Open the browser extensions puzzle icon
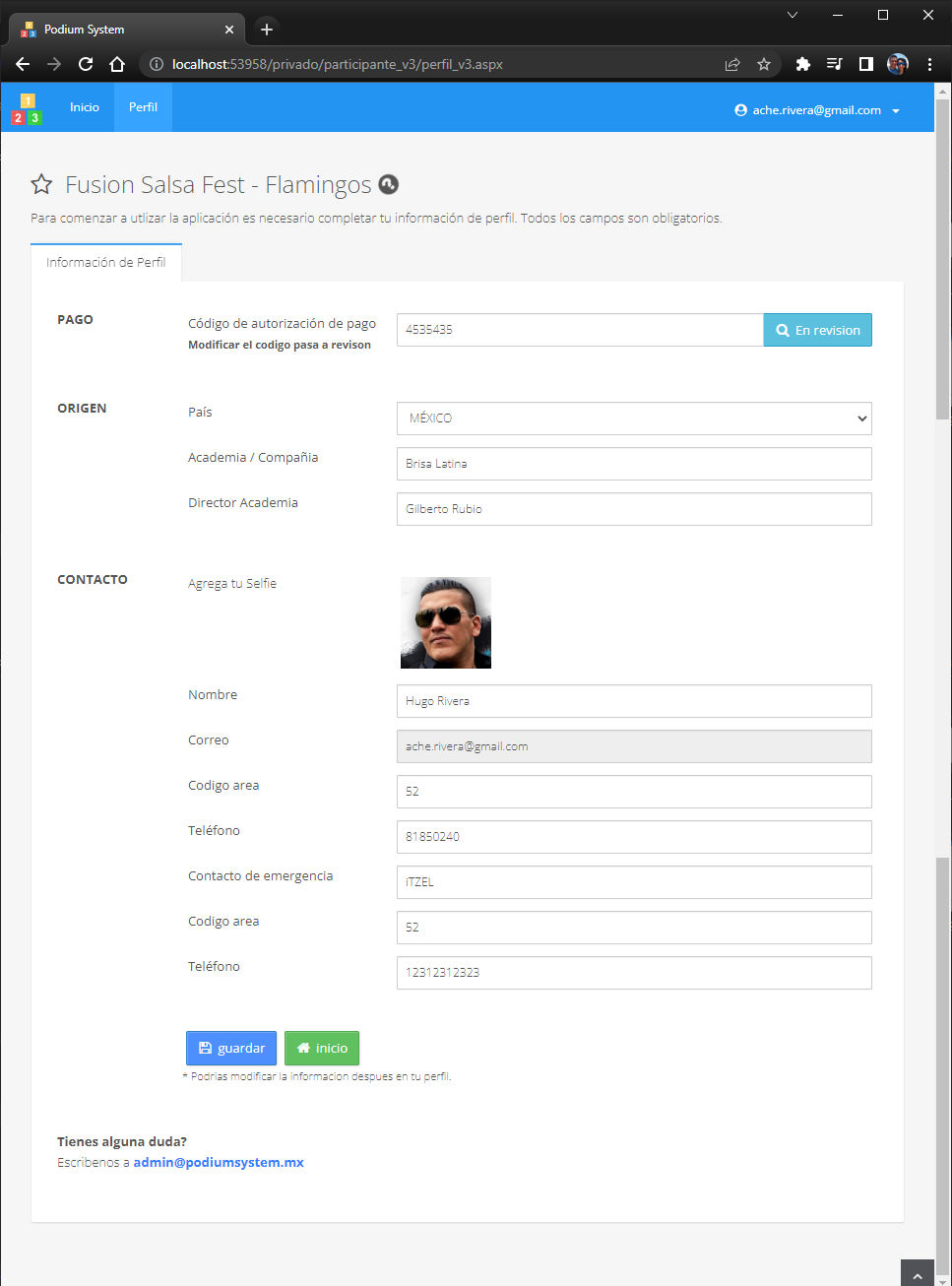952x1286 pixels. (802, 64)
